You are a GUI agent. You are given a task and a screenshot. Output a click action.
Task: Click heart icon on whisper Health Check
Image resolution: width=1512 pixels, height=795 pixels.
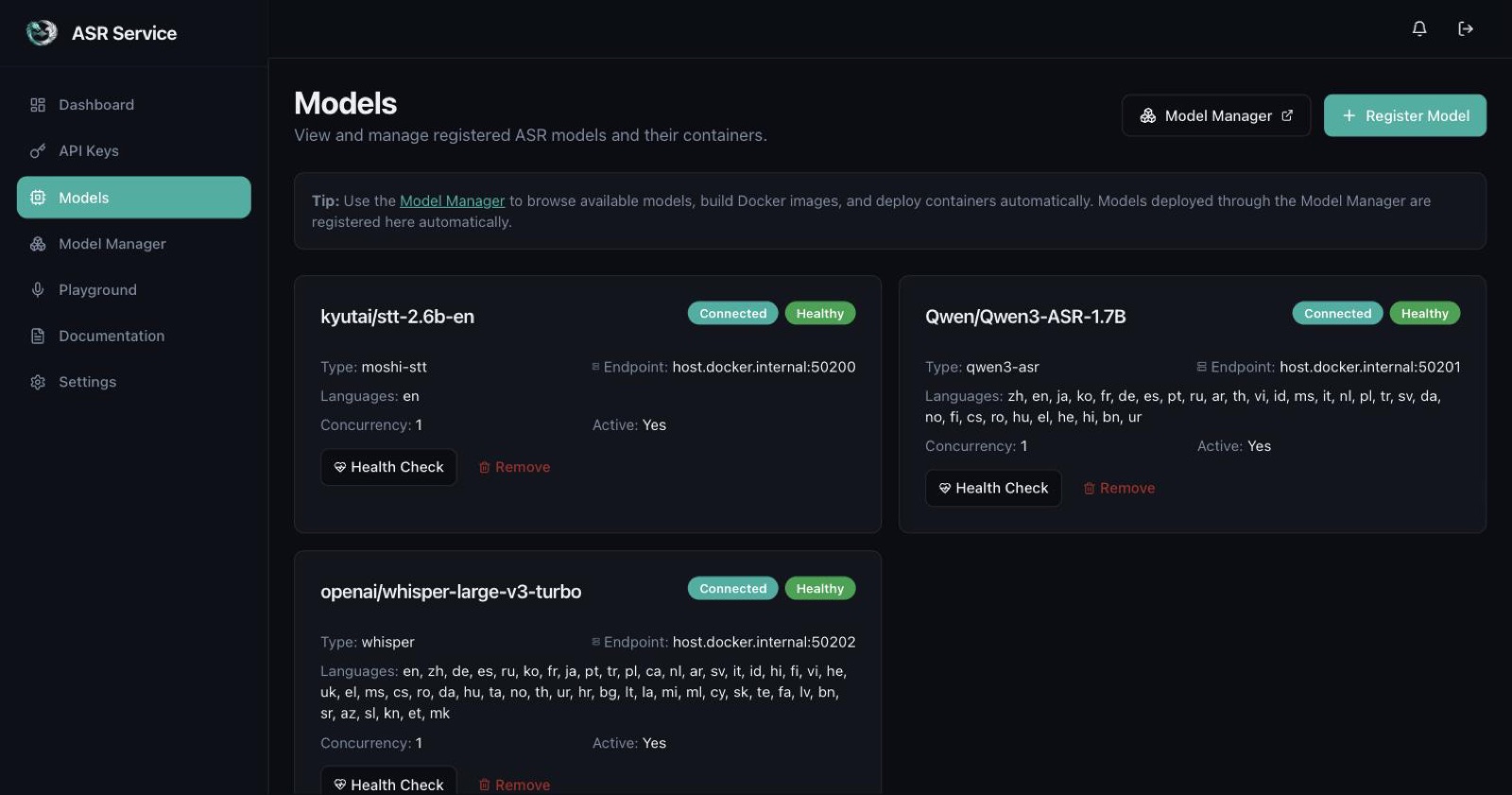pos(340,785)
